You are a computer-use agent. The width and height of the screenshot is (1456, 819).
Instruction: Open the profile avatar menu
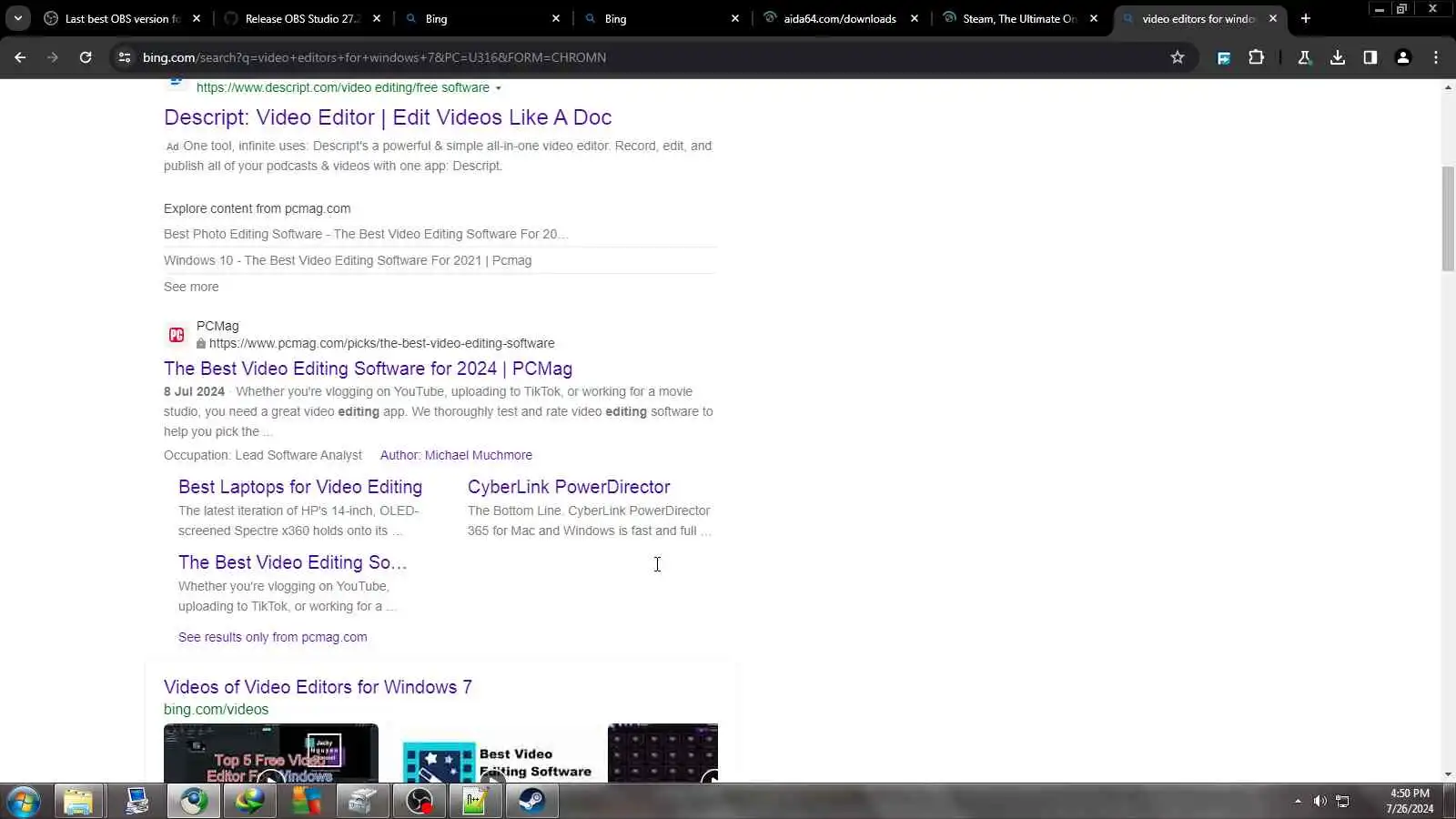pyautogui.click(x=1403, y=57)
